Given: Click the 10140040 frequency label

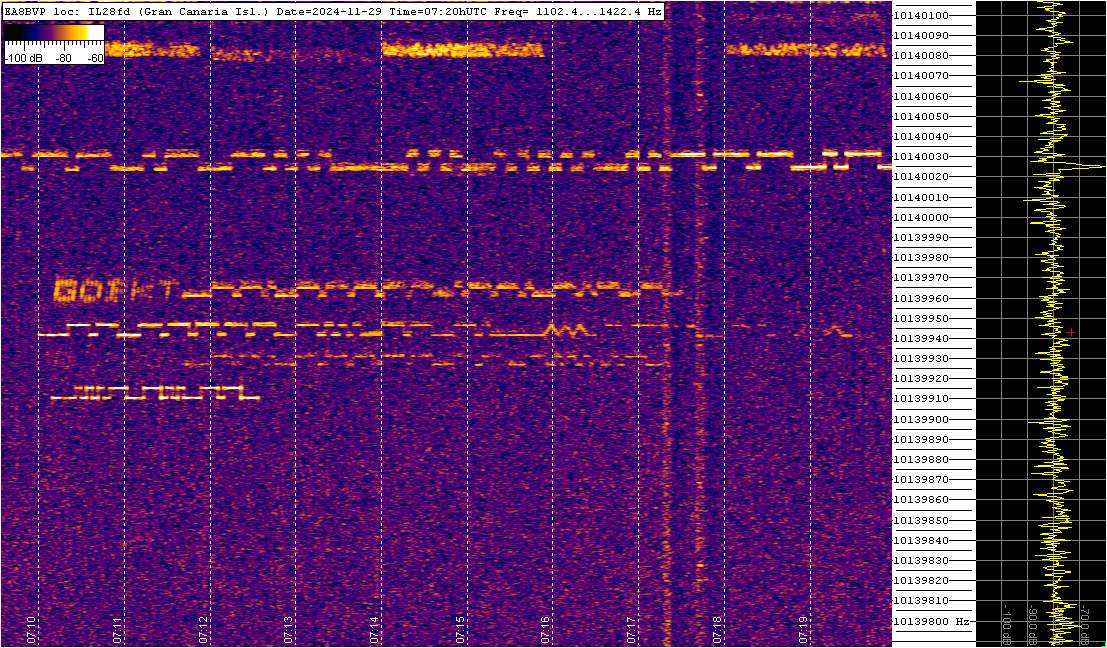Looking at the screenshot, I should [x=920, y=136].
